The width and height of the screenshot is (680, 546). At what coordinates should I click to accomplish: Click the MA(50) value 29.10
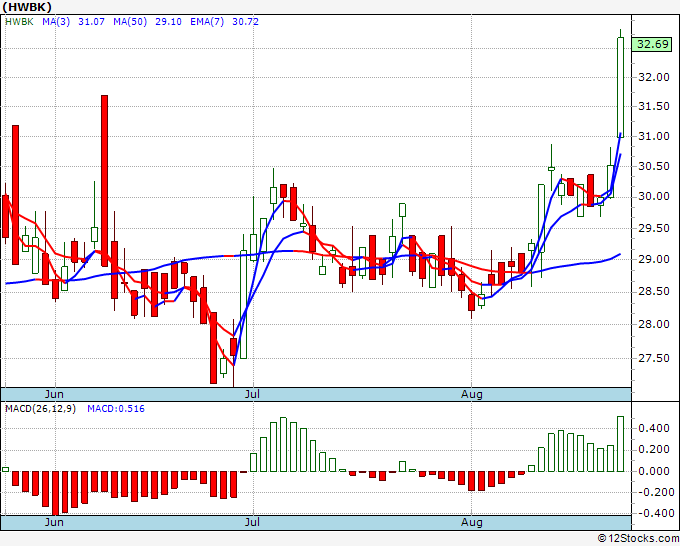pos(168,22)
